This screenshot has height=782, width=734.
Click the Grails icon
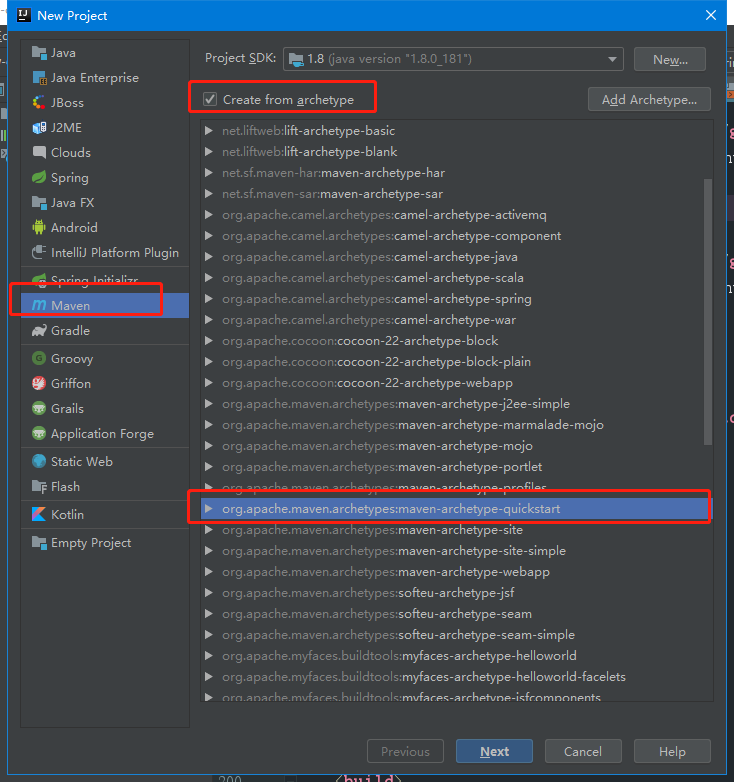point(39,408)
